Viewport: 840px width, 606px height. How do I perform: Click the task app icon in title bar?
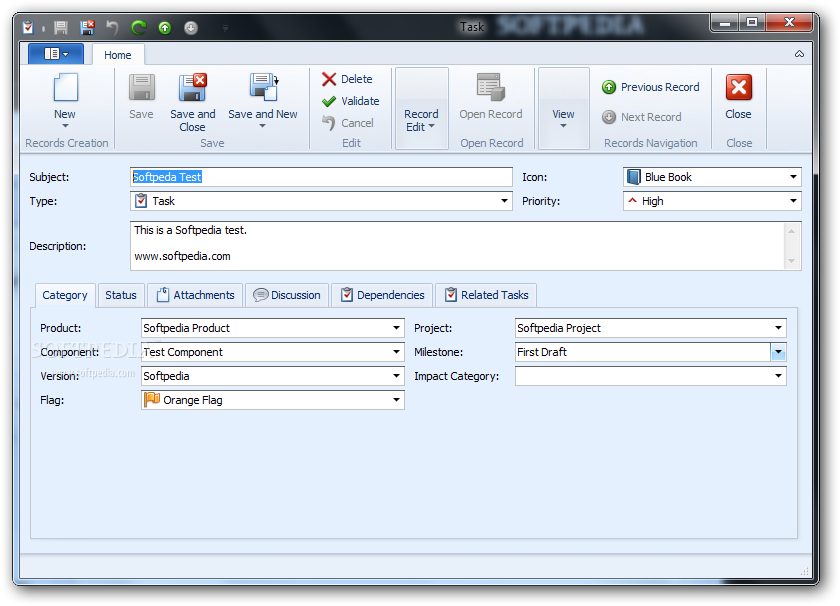point(28,27)
